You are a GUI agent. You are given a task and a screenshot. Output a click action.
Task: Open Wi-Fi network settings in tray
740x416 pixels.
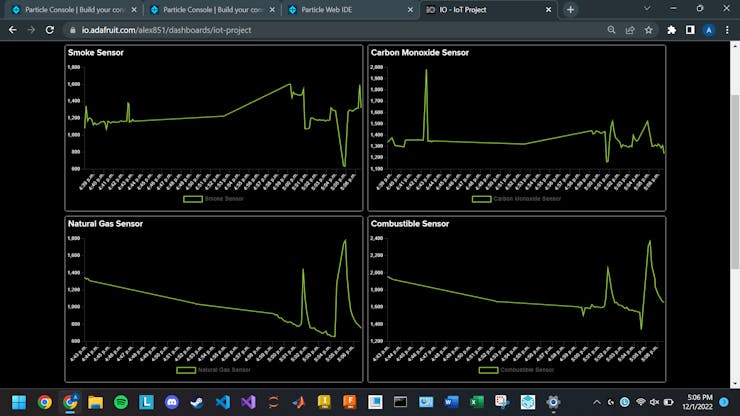coord(640,402)
